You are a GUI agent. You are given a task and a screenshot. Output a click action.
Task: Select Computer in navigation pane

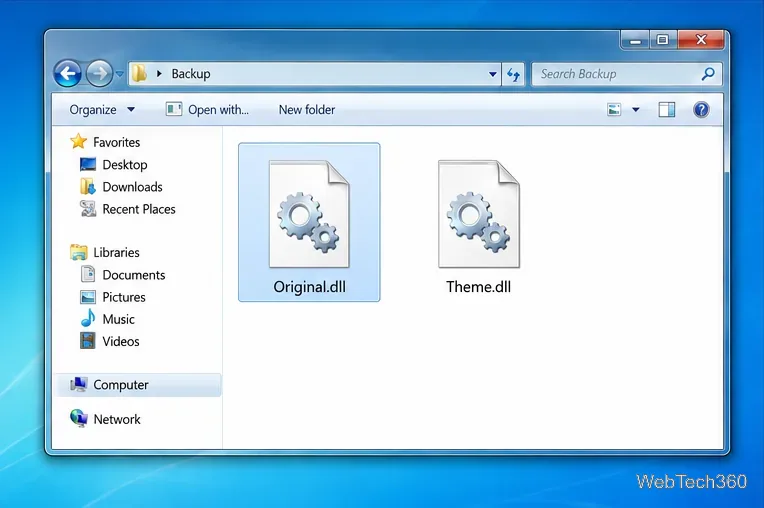pyautogui.click(x=138, y=385)
